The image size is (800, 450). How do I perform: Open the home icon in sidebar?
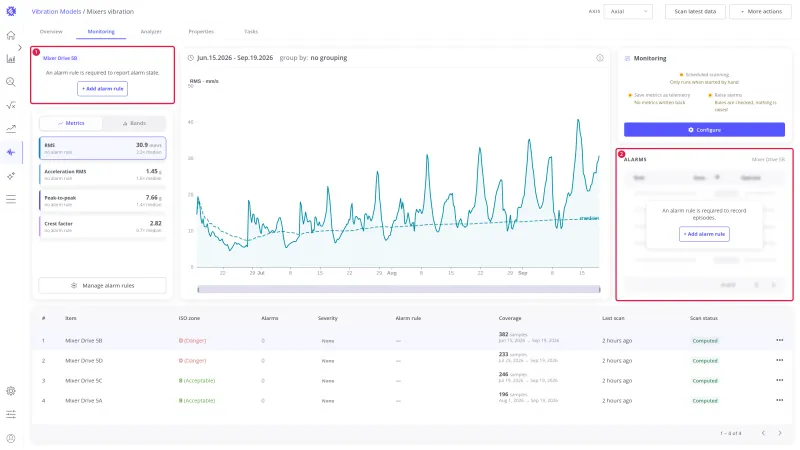coord(11,35)
